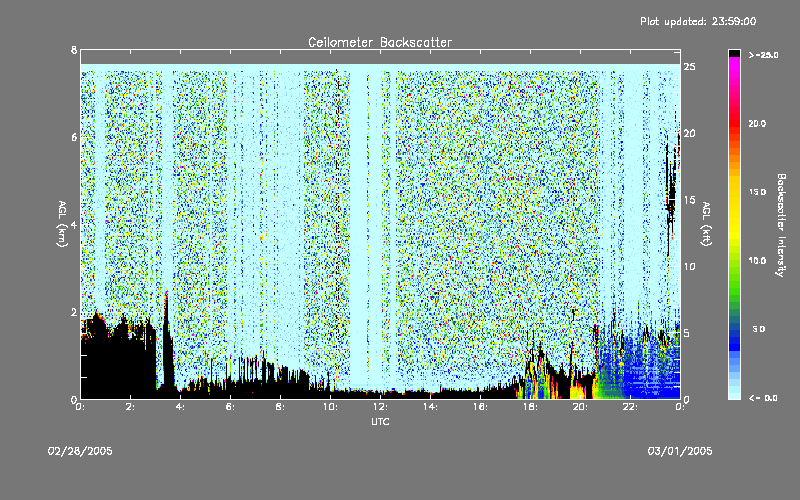Screen dimensions: 800x500
Task: Click the "16:" UTC time tick
Action: click(x=481, y=407)
